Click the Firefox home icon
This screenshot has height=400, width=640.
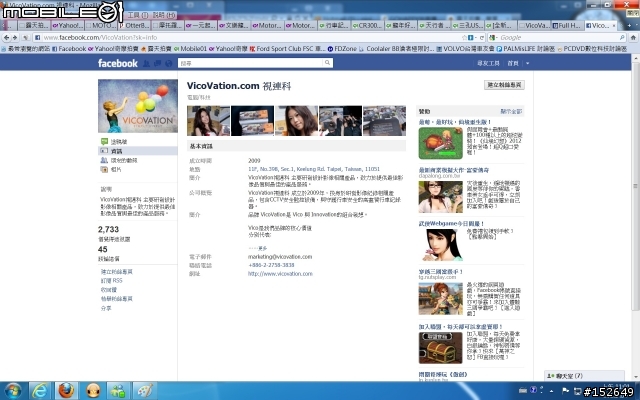coord(633,37)
